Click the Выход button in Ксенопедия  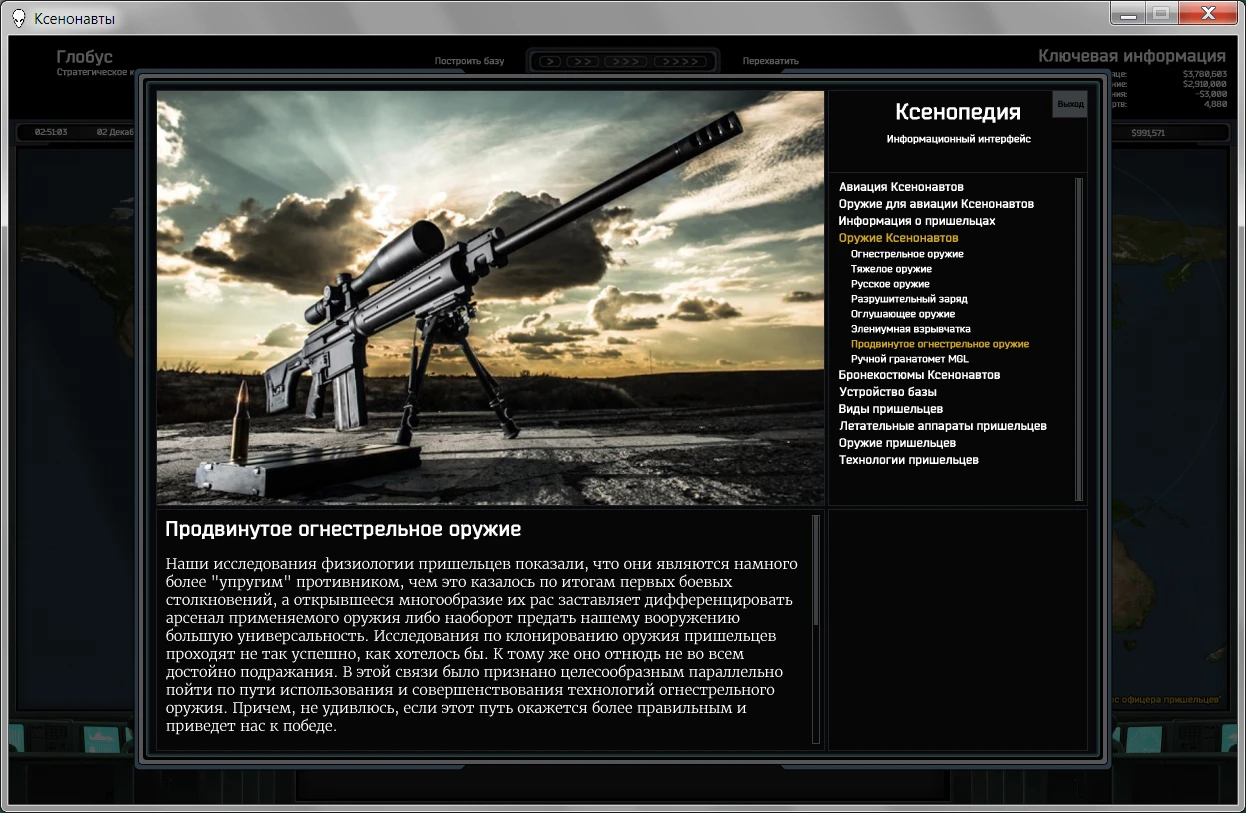coord(1069,104)
